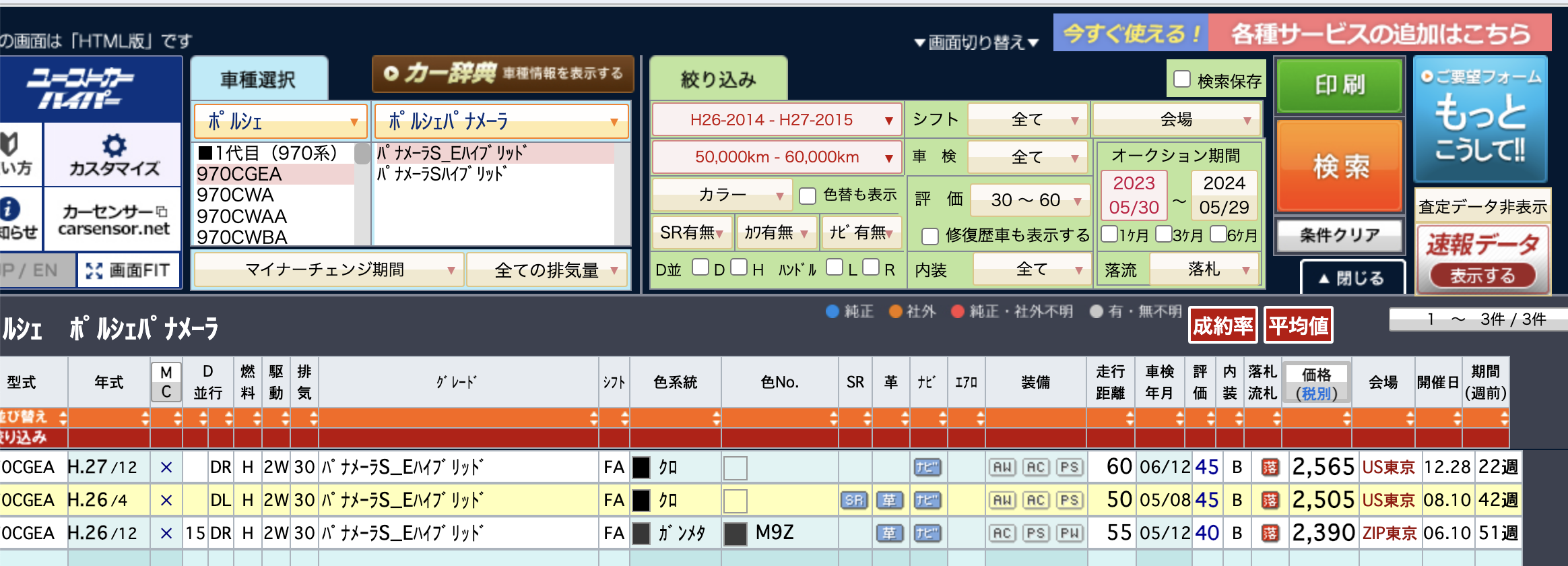The height and width of the screenshot is (566, 1568).
Task: Click the 成約率 button
Action: coord(1222,326)
